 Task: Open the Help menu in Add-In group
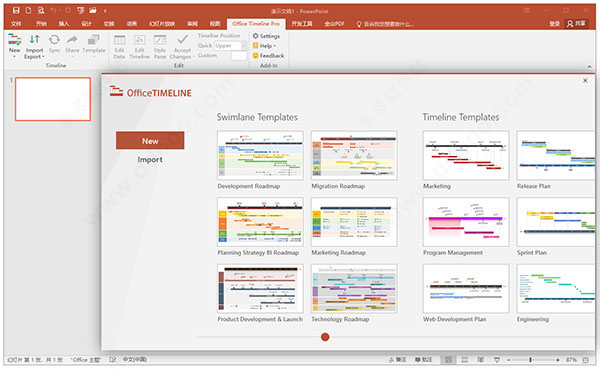tap(264, 46)
